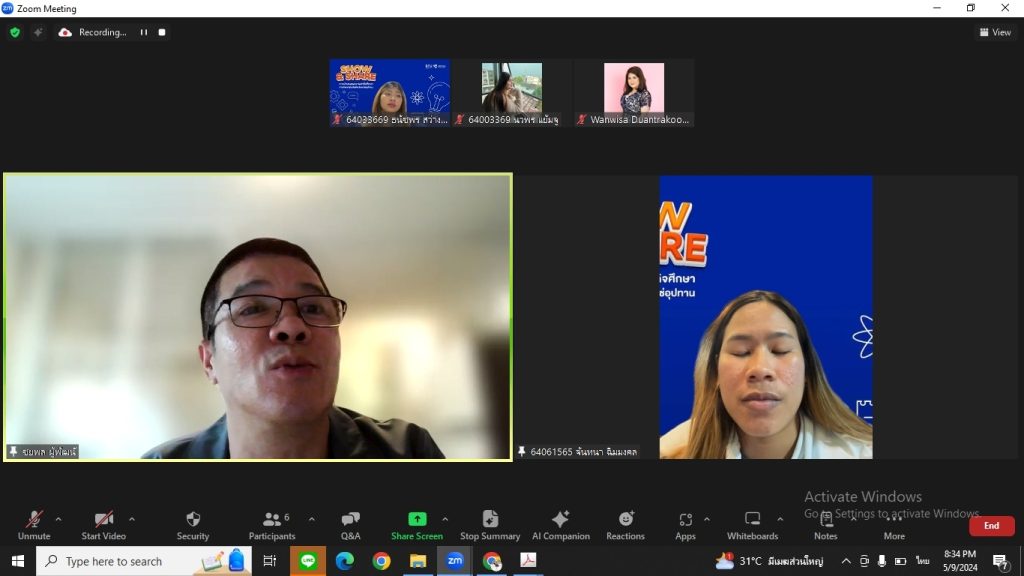
Task: Expand Participants options arrow
Action: click(312, 519)
